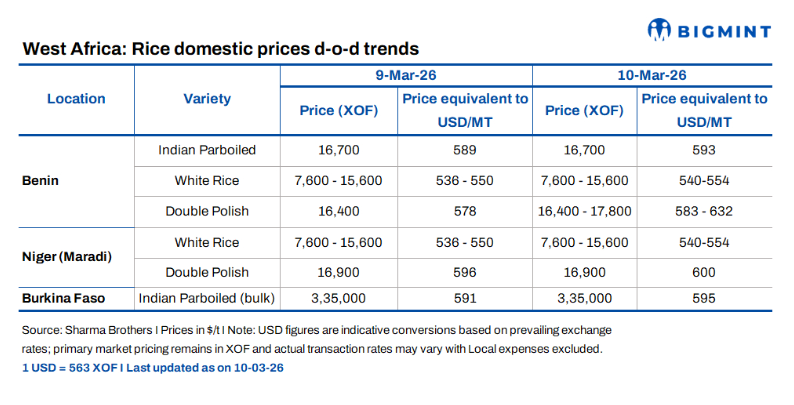Select the 596 price equivalent value
The image size is (794, 405).
(464, 270)
